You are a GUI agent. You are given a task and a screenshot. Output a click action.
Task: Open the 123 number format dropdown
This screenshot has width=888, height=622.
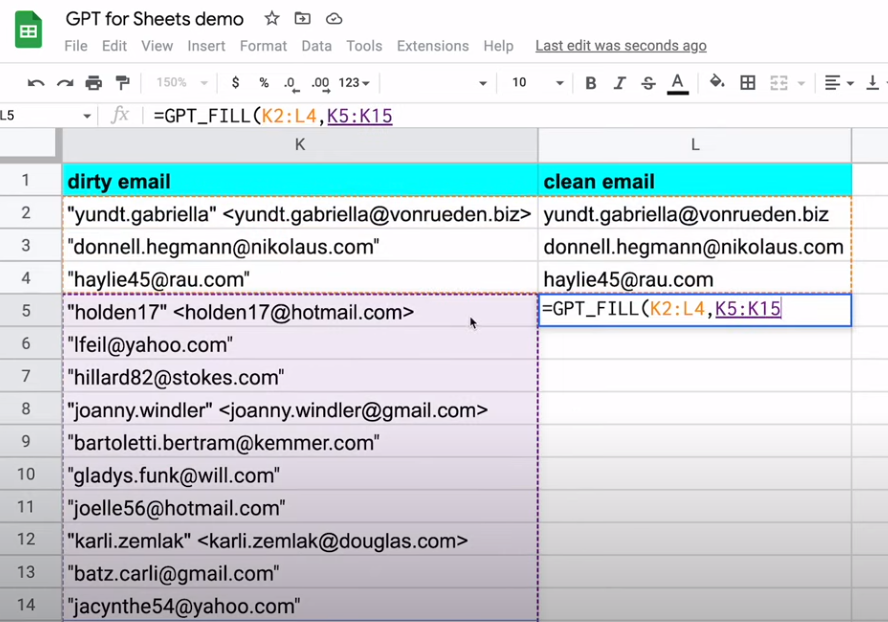[x=354, y=83]
